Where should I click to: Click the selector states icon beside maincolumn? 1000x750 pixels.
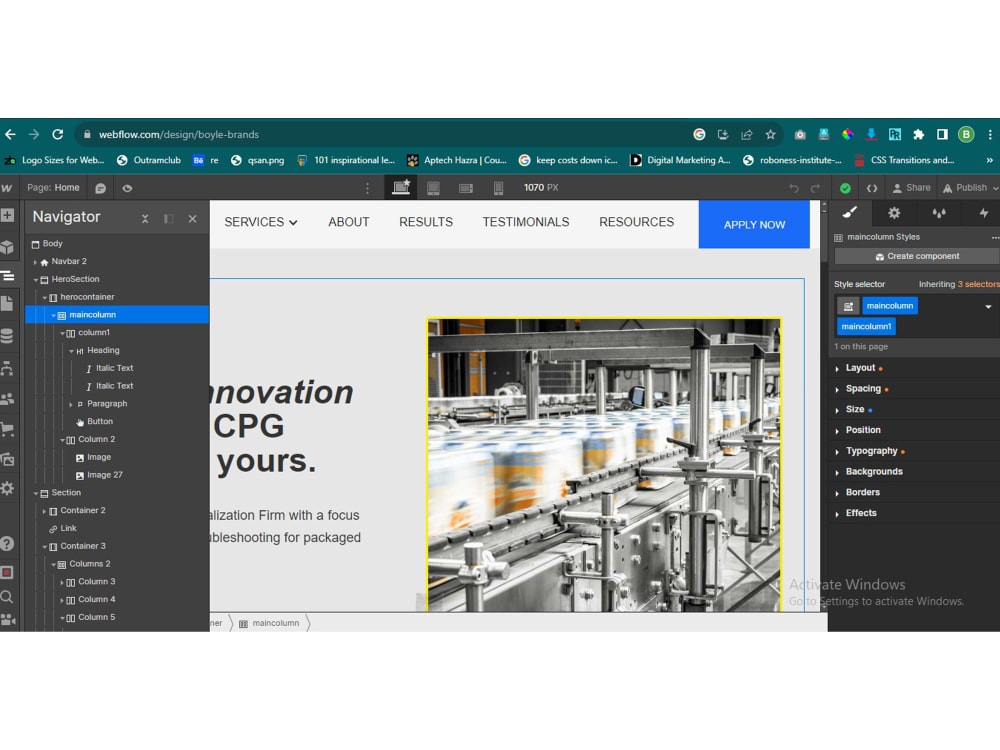(x=848, y=306)
